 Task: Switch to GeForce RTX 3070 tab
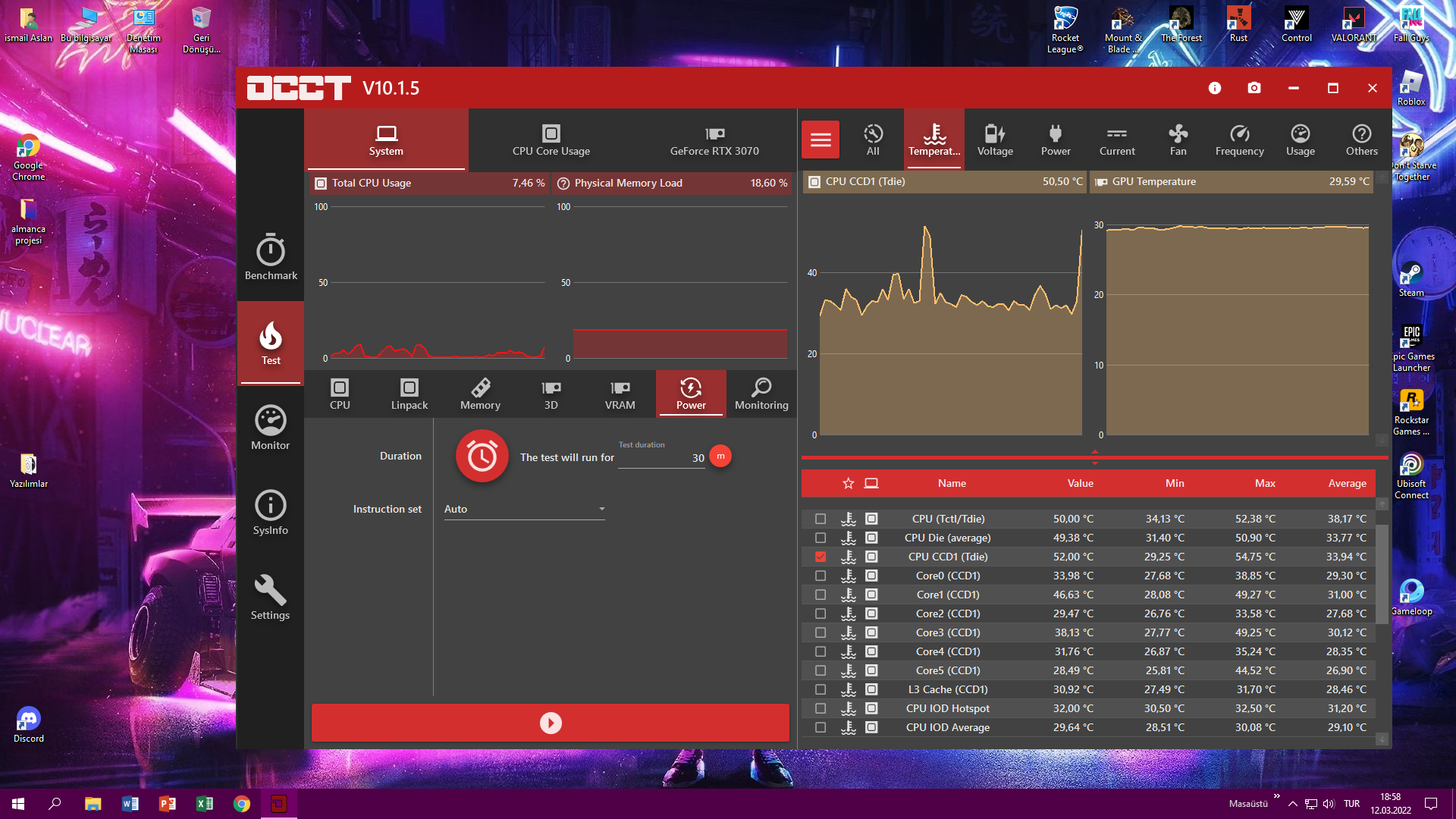click(714, 140)
